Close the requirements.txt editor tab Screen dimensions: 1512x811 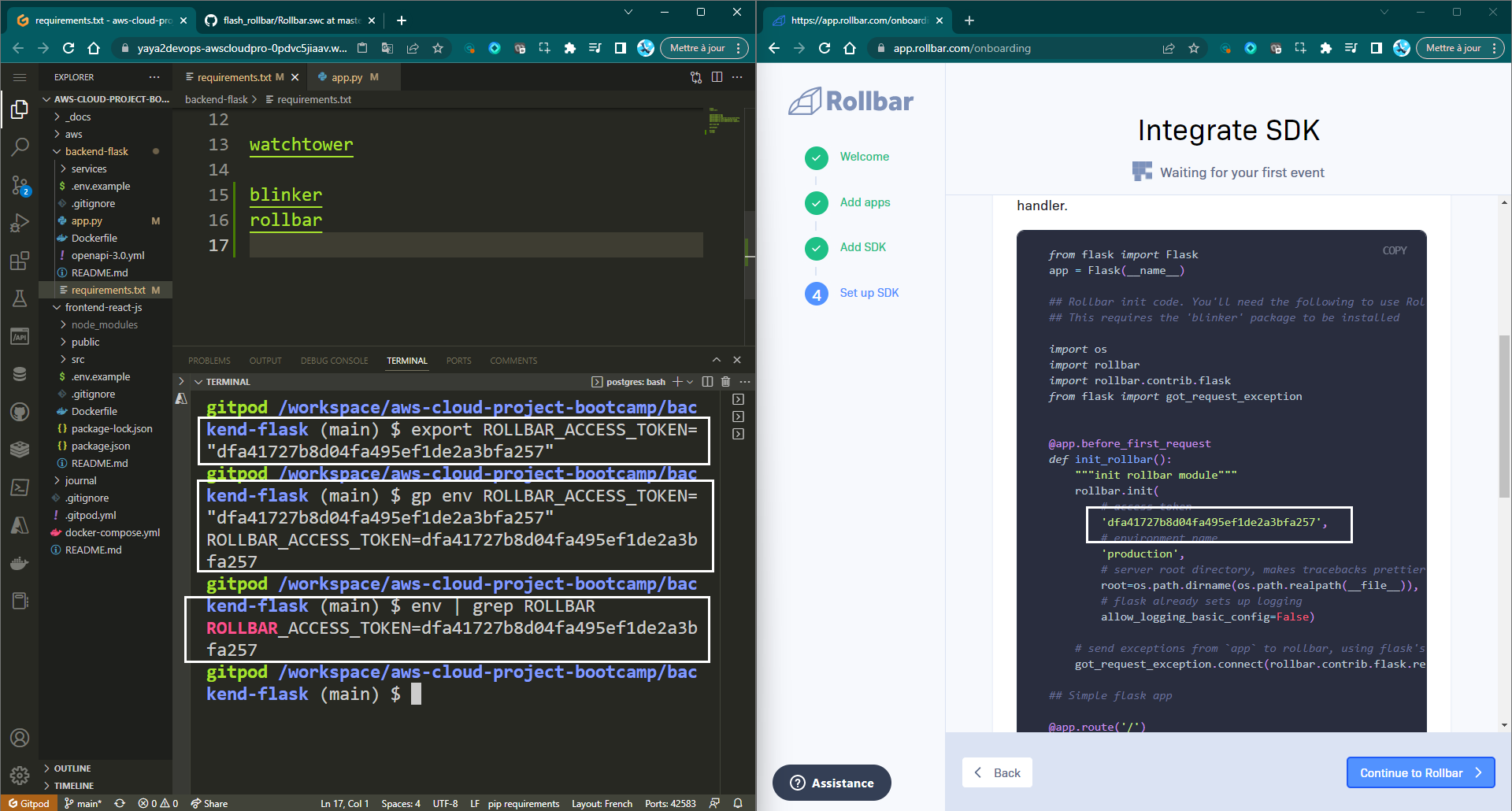295,77
